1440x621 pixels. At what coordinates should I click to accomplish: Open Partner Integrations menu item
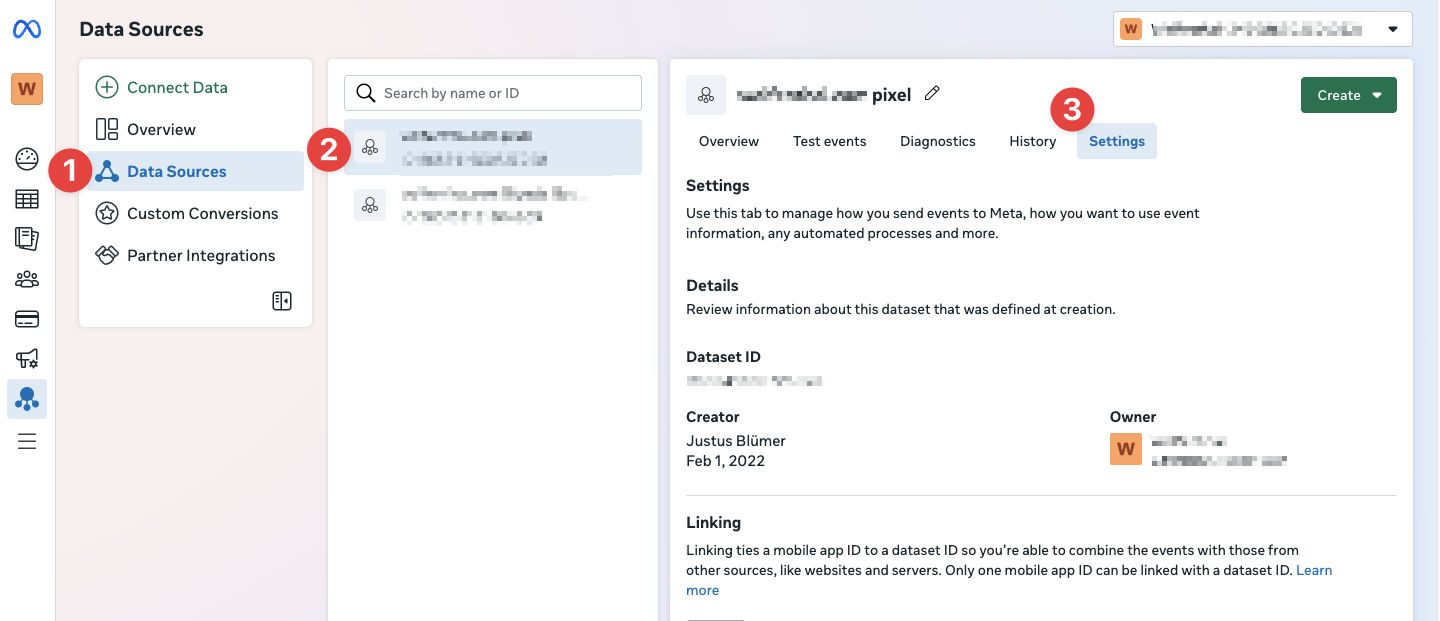coord(200,255)
